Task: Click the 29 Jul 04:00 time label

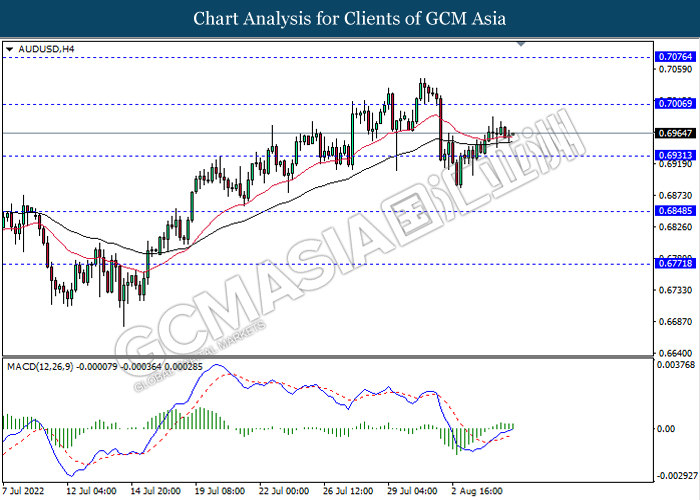Action: click(412, 491)
